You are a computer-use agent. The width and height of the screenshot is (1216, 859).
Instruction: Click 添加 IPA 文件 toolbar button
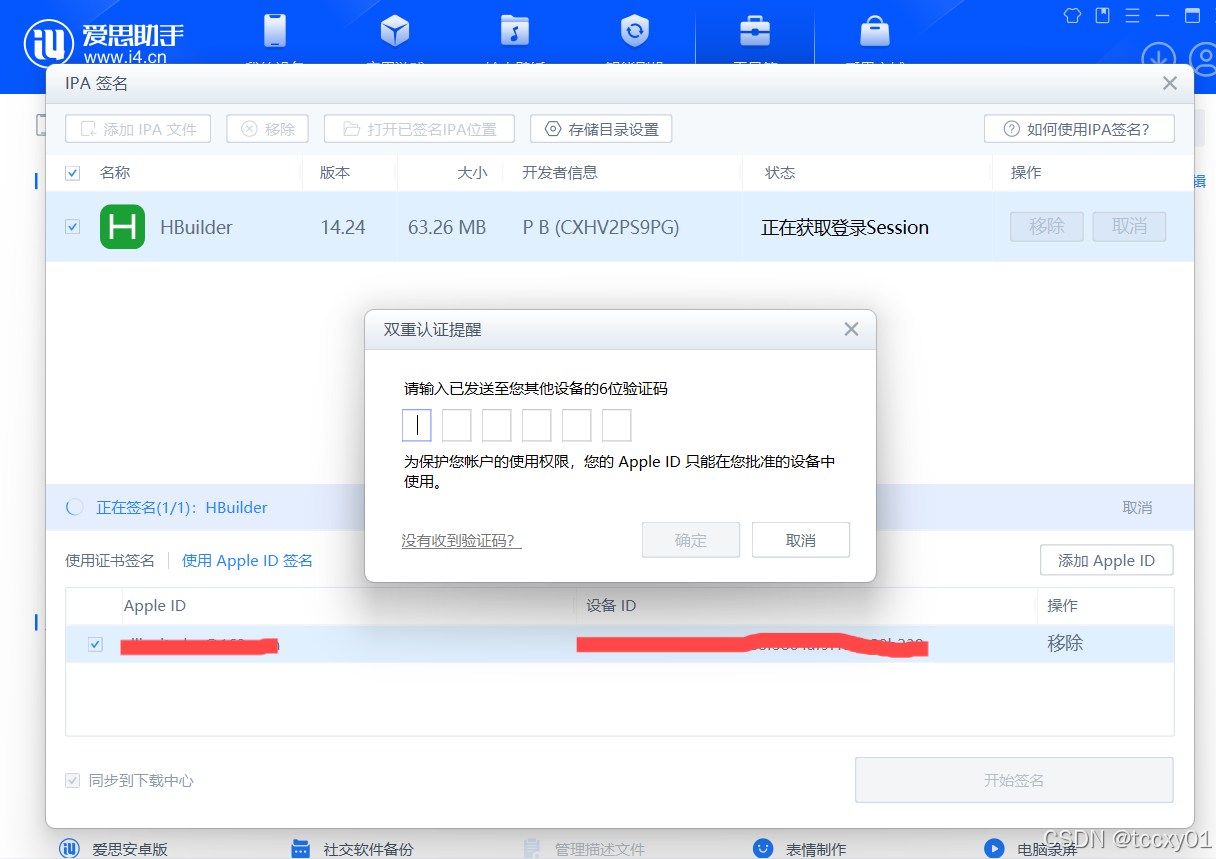(138, 129)
